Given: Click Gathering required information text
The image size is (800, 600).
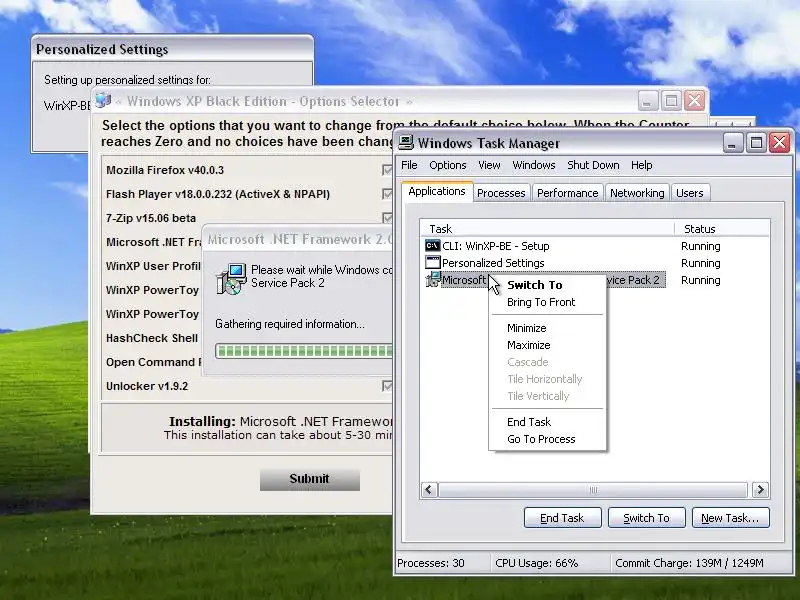Looking at the screenshot, I should point(290,324).
